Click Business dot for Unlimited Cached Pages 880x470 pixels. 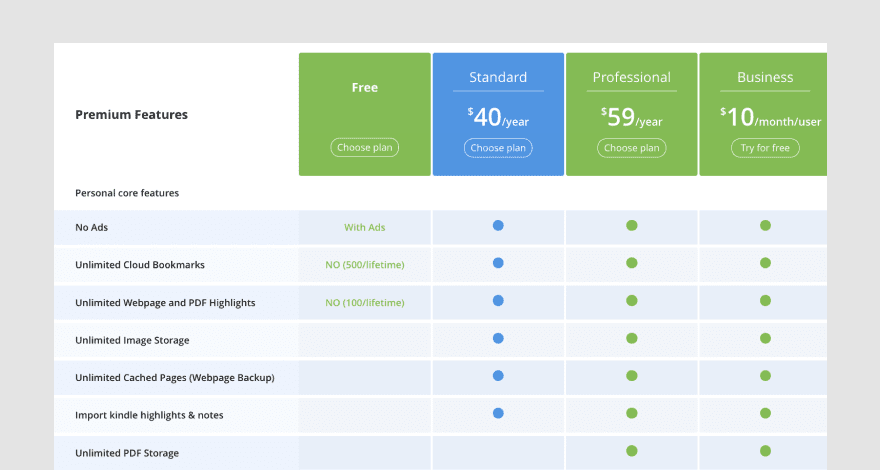[x=766, y=376]
